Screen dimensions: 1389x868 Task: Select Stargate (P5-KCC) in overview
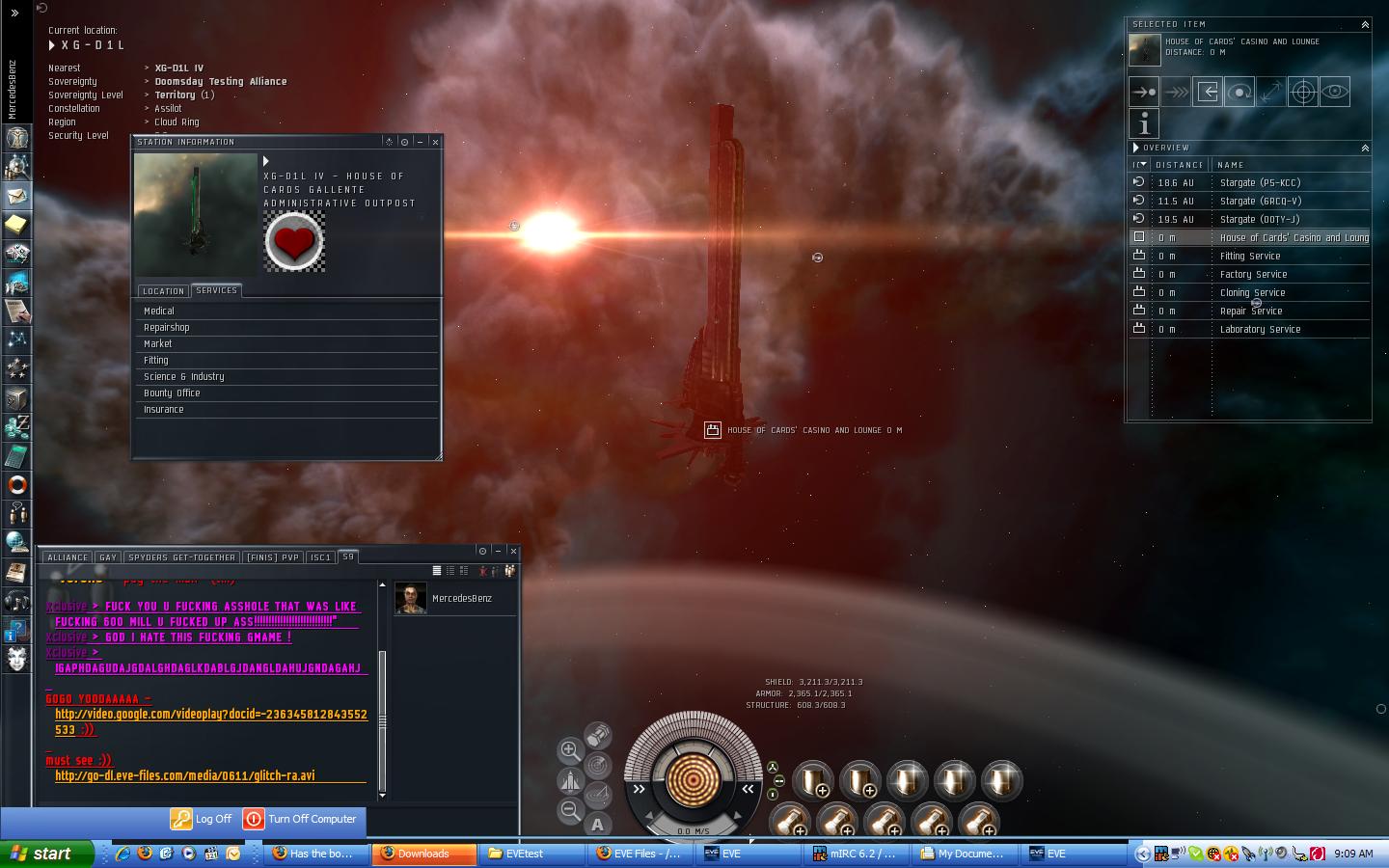1250,182
